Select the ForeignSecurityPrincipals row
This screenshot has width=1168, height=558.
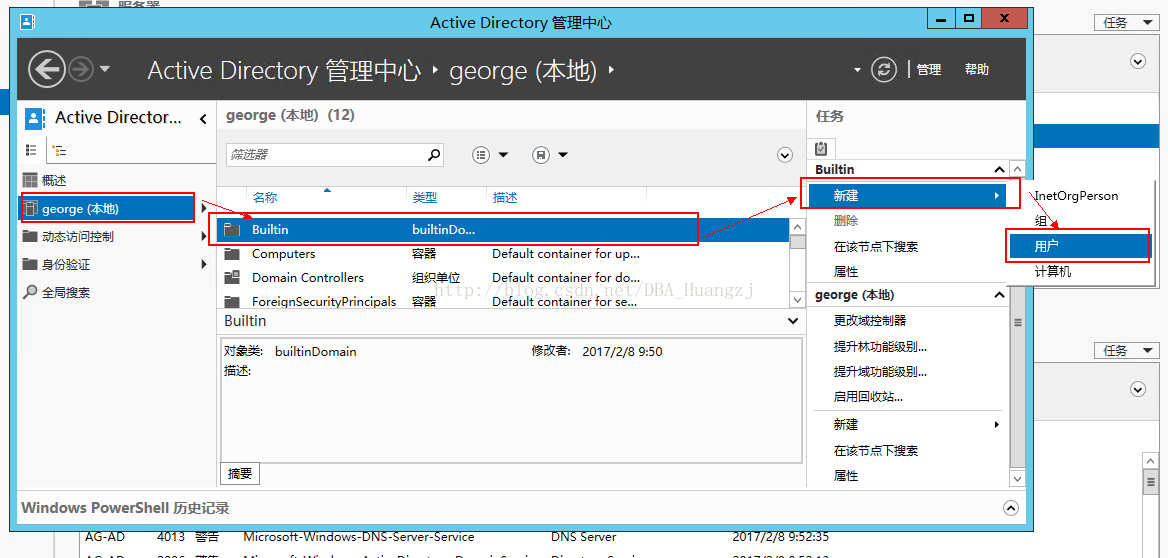click(503, 300)
